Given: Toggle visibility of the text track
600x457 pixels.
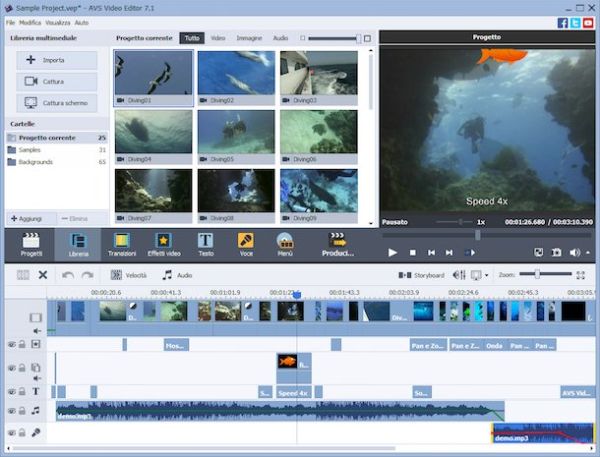Looking at the screenshot, I should [12, 392].
